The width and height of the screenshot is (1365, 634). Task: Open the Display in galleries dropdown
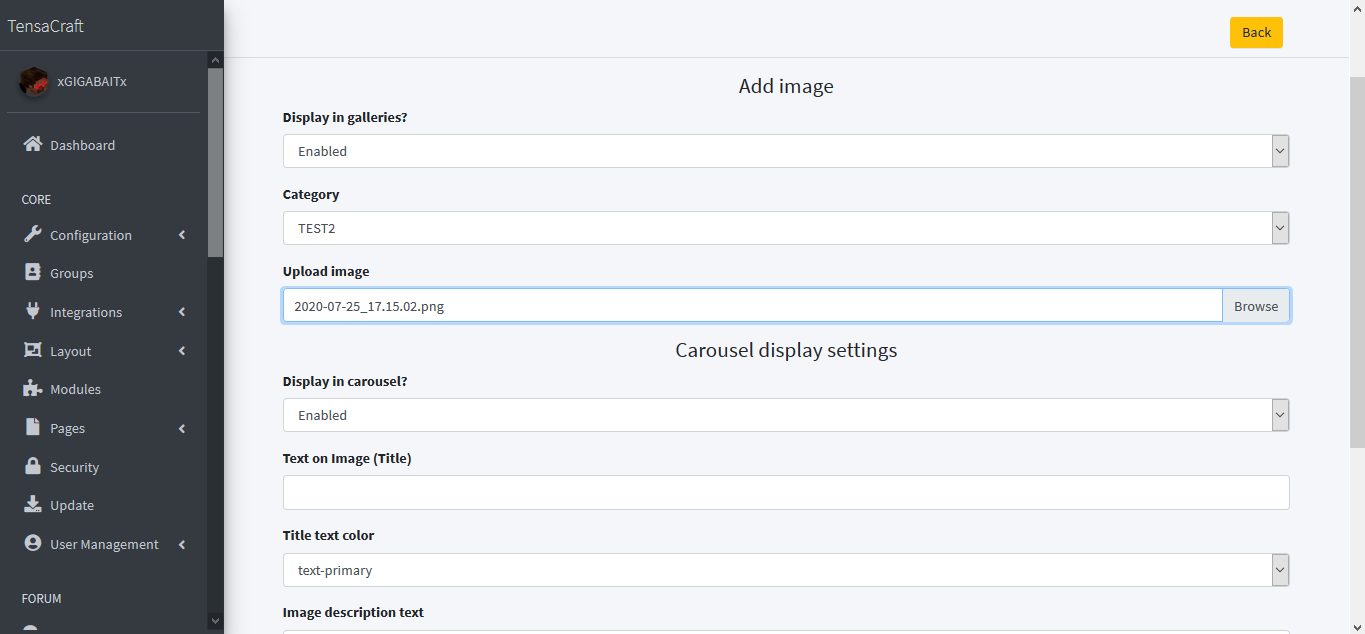click(x=785, y=151)
